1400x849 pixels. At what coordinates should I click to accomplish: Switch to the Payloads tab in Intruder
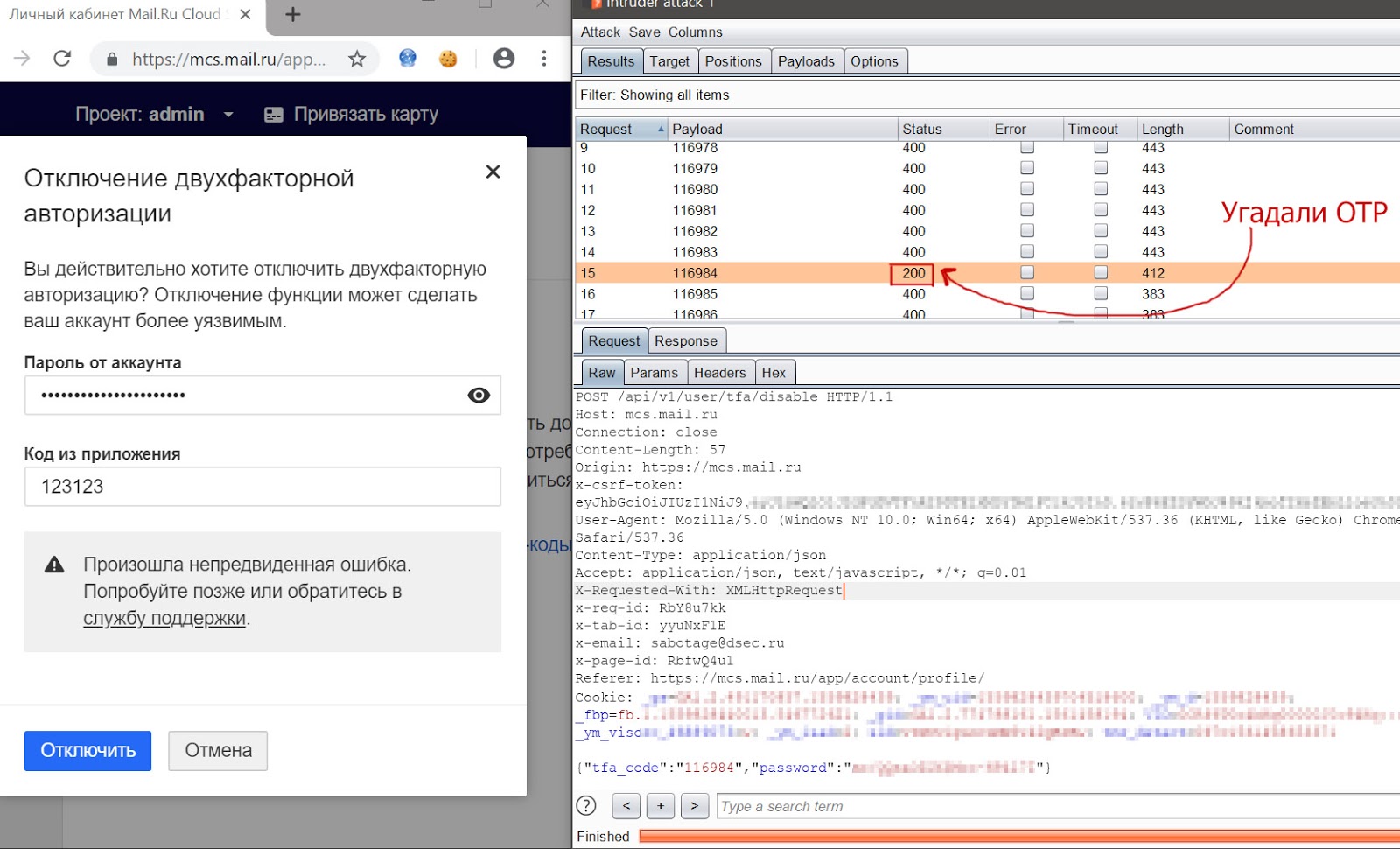(x=806, y=60)
